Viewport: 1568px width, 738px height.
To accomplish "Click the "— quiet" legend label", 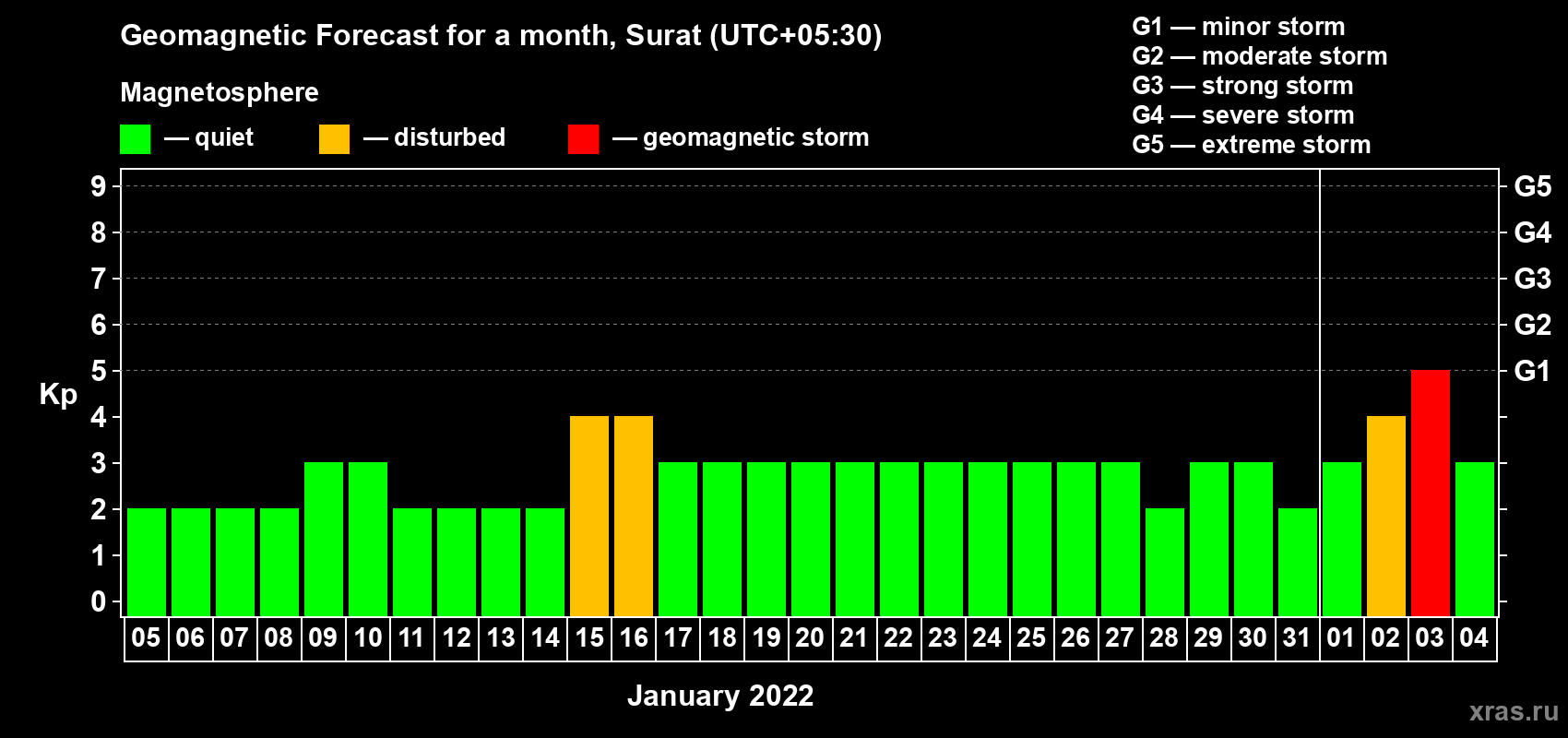I will click(x=208, y=137).
